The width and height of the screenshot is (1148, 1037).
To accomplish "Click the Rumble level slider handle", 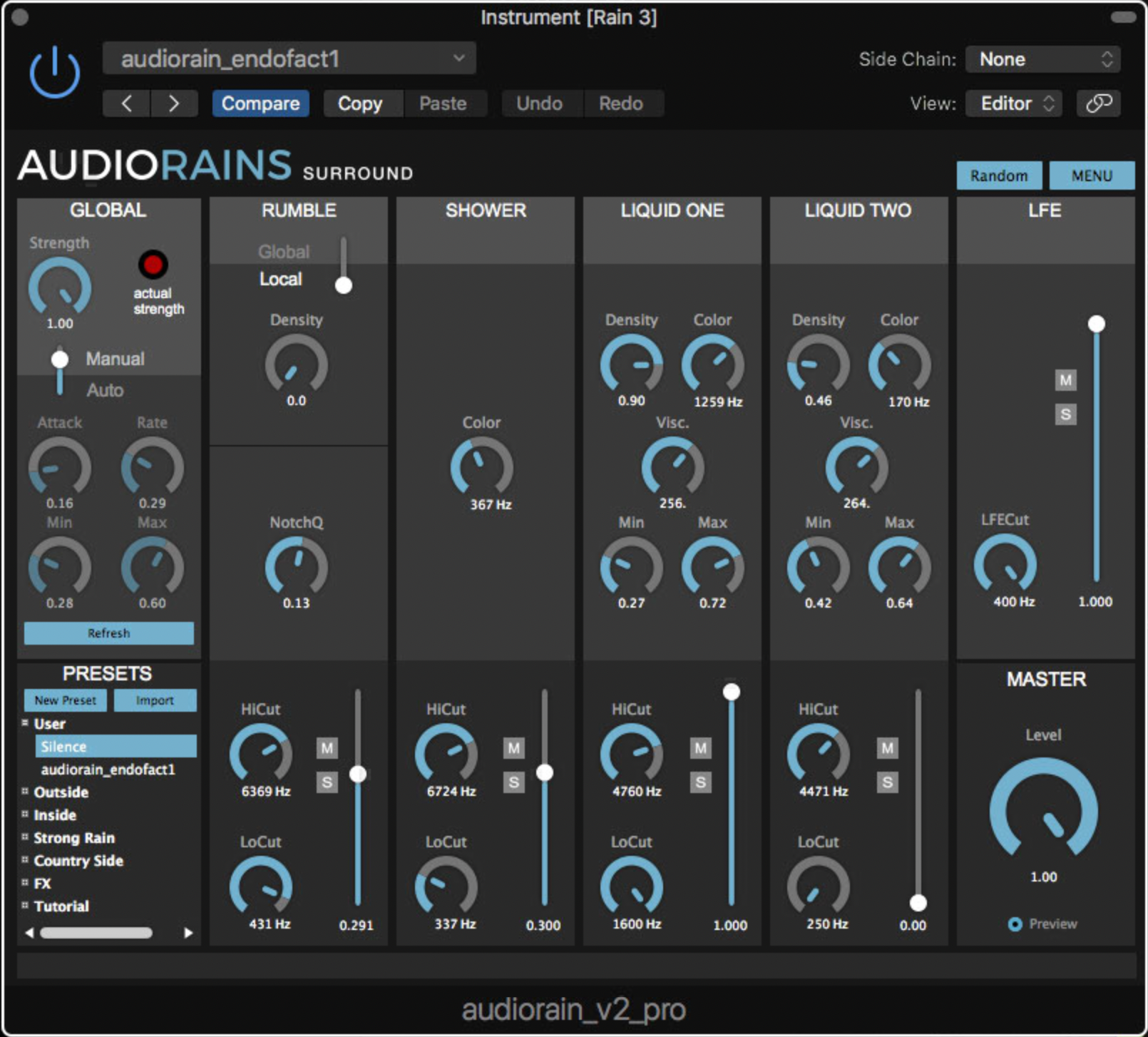I will [358, 774].
